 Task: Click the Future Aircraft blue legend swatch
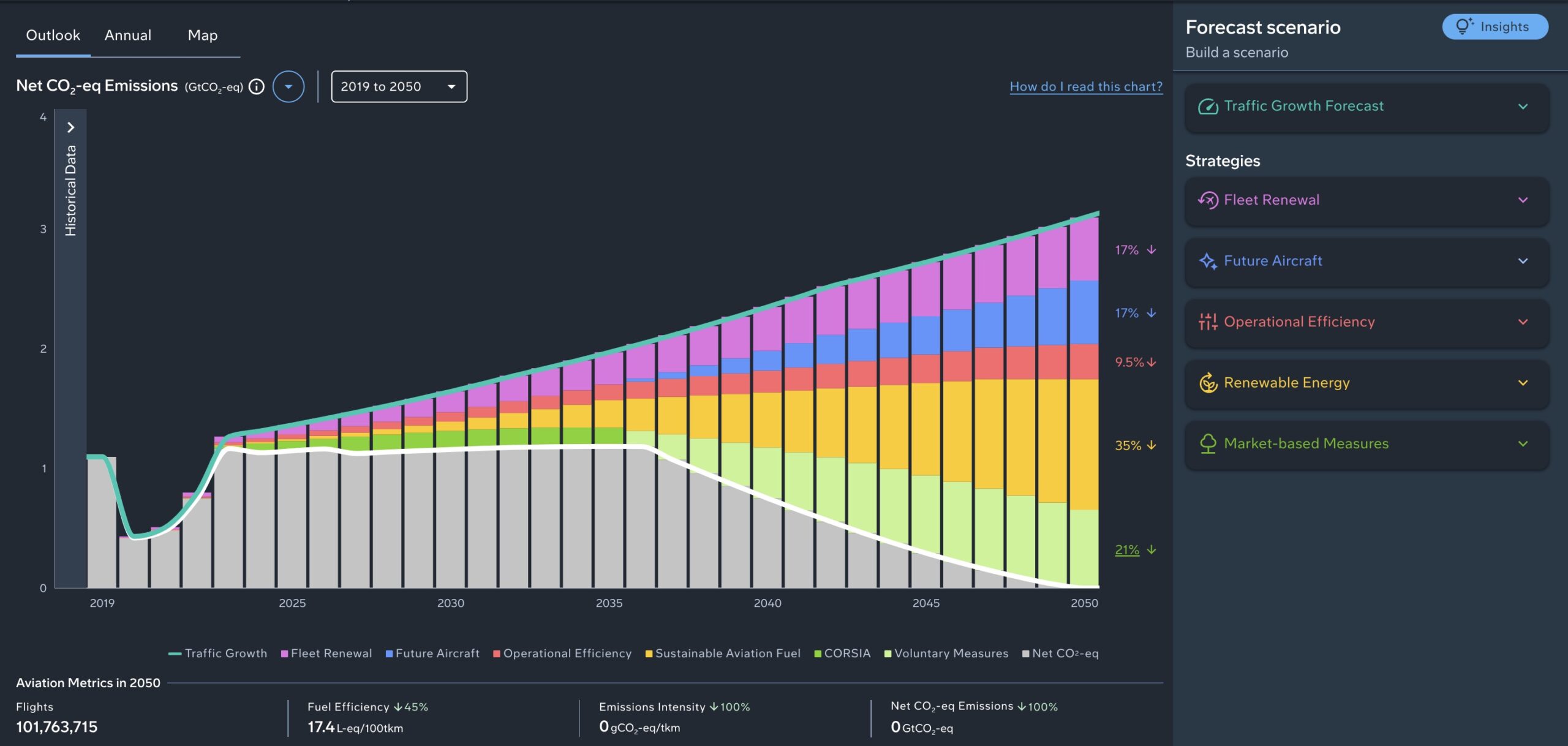point(389,654)
